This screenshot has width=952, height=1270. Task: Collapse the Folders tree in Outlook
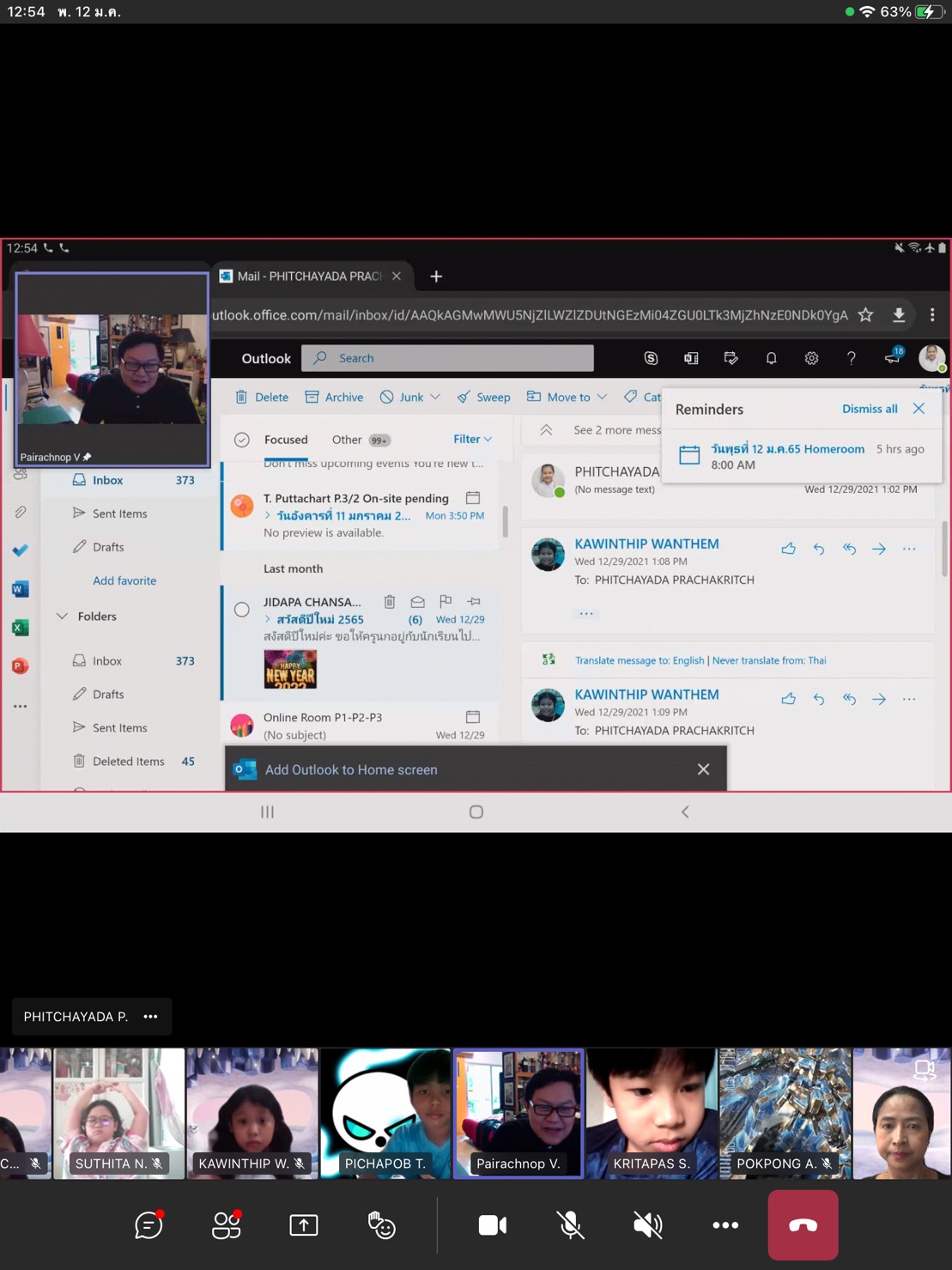point(63,617)
